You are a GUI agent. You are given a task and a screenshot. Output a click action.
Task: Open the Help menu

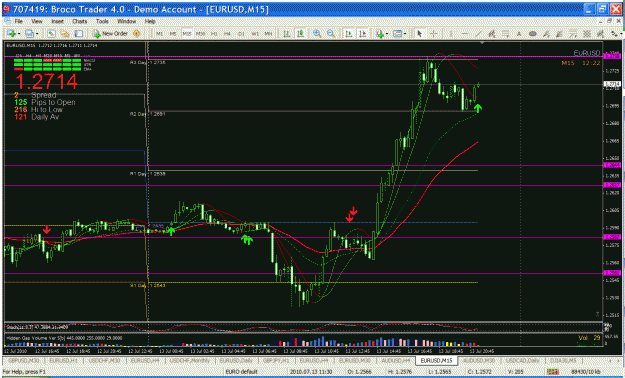(x=150, y=21)
